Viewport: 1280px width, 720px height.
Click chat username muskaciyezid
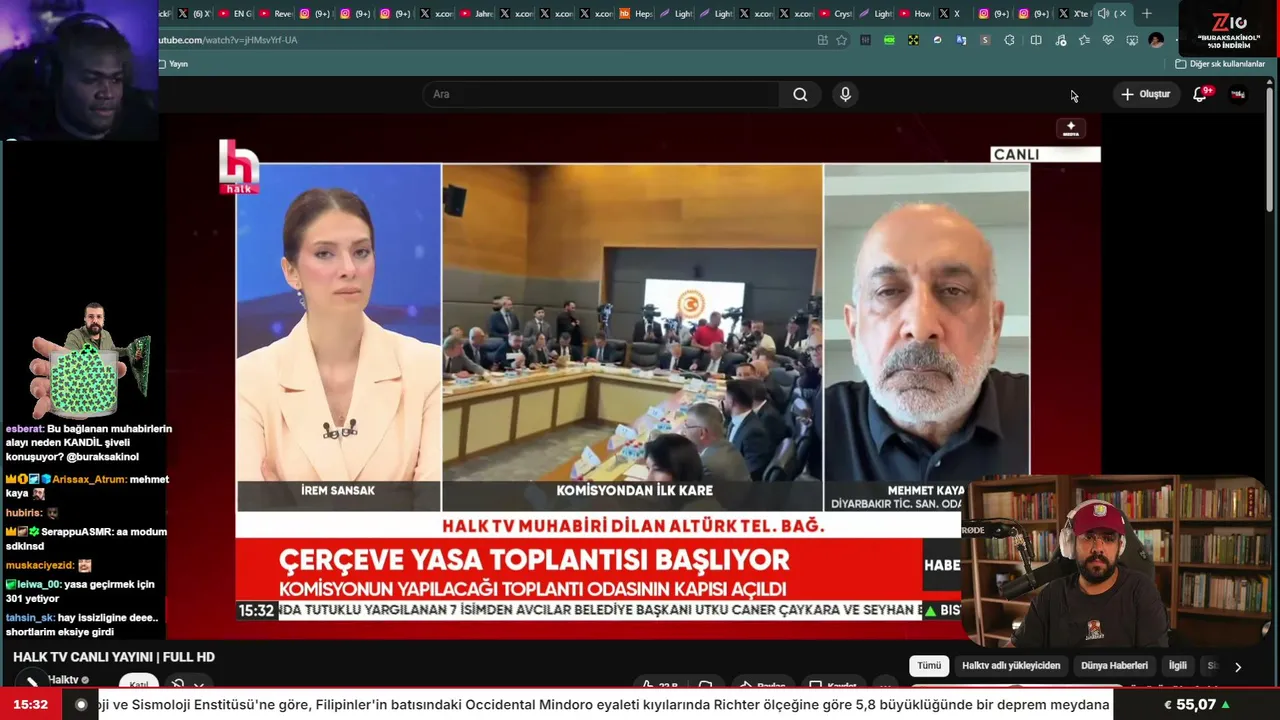[40, 565]
